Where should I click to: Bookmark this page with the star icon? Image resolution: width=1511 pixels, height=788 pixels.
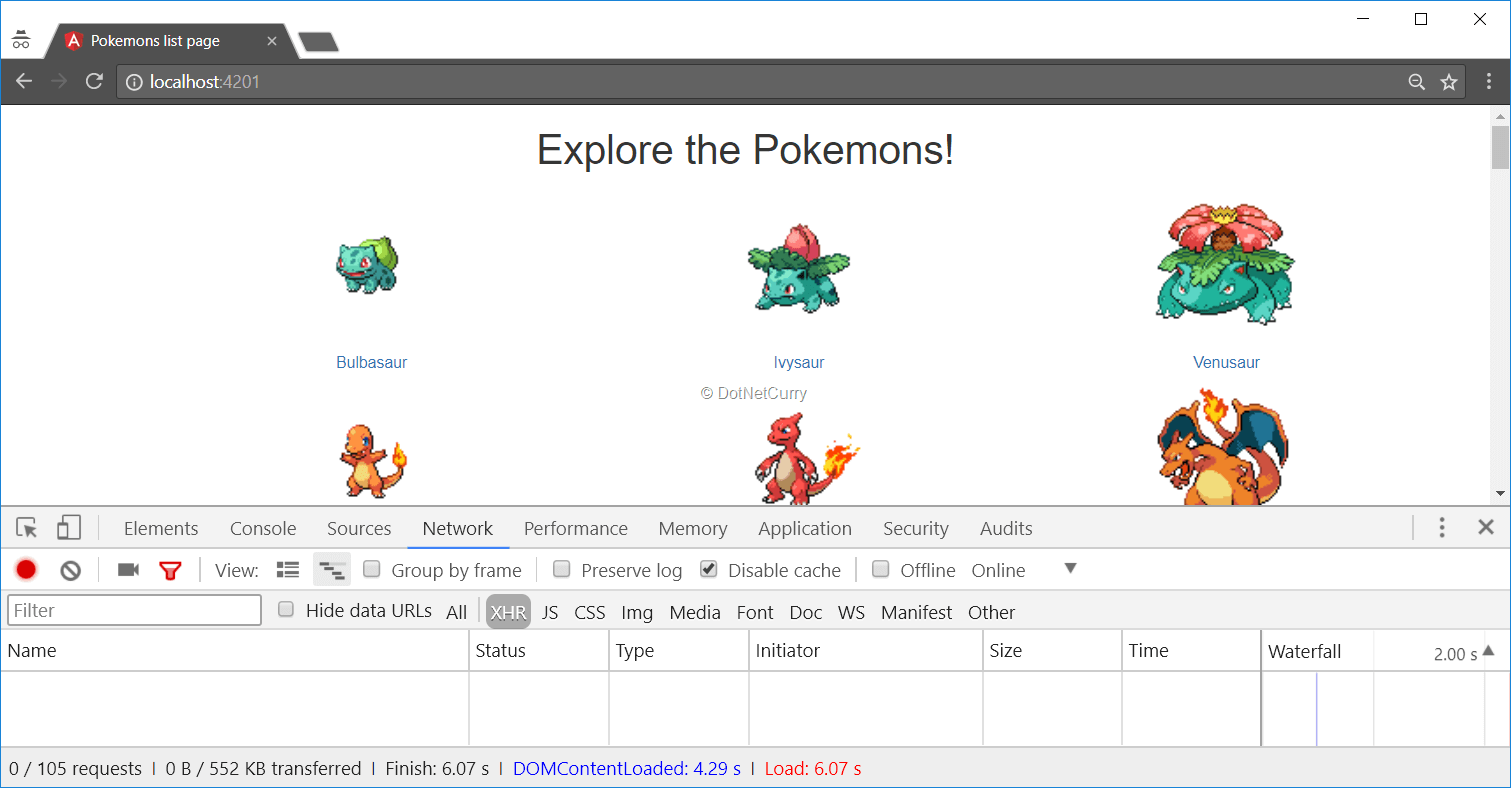pos(1448,82)
